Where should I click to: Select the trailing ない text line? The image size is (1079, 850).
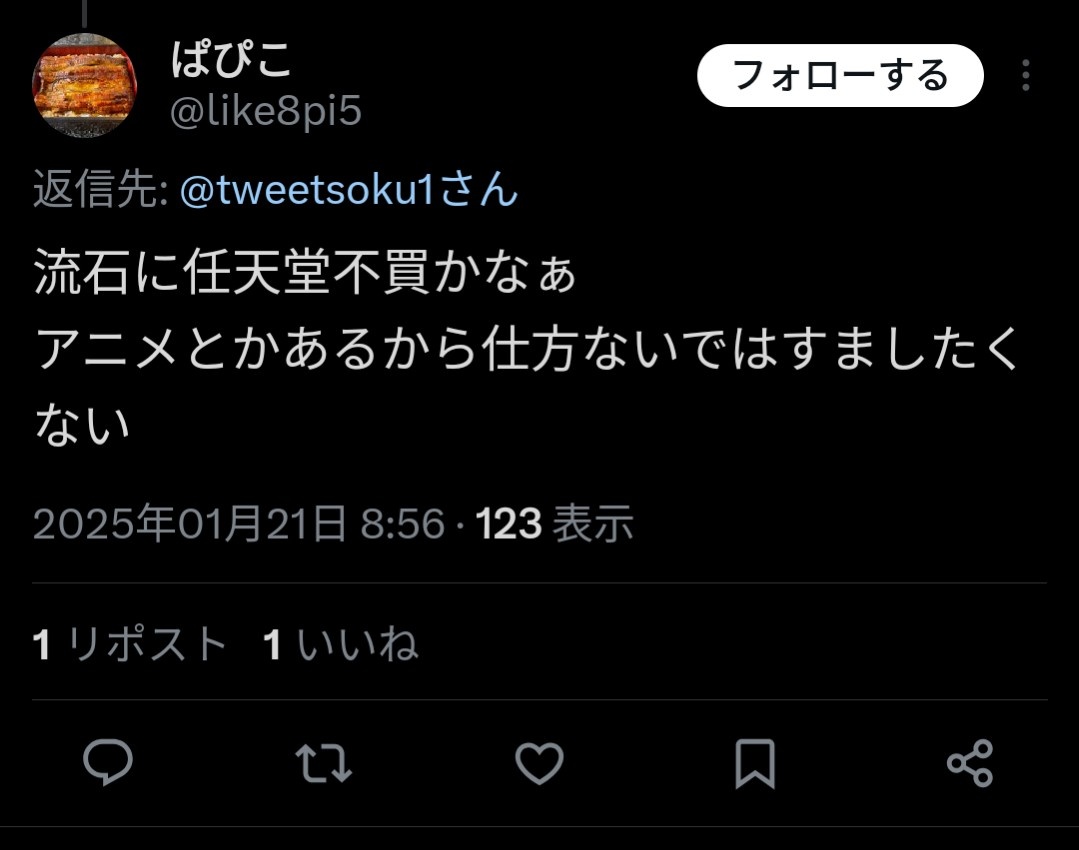point(82,425)
